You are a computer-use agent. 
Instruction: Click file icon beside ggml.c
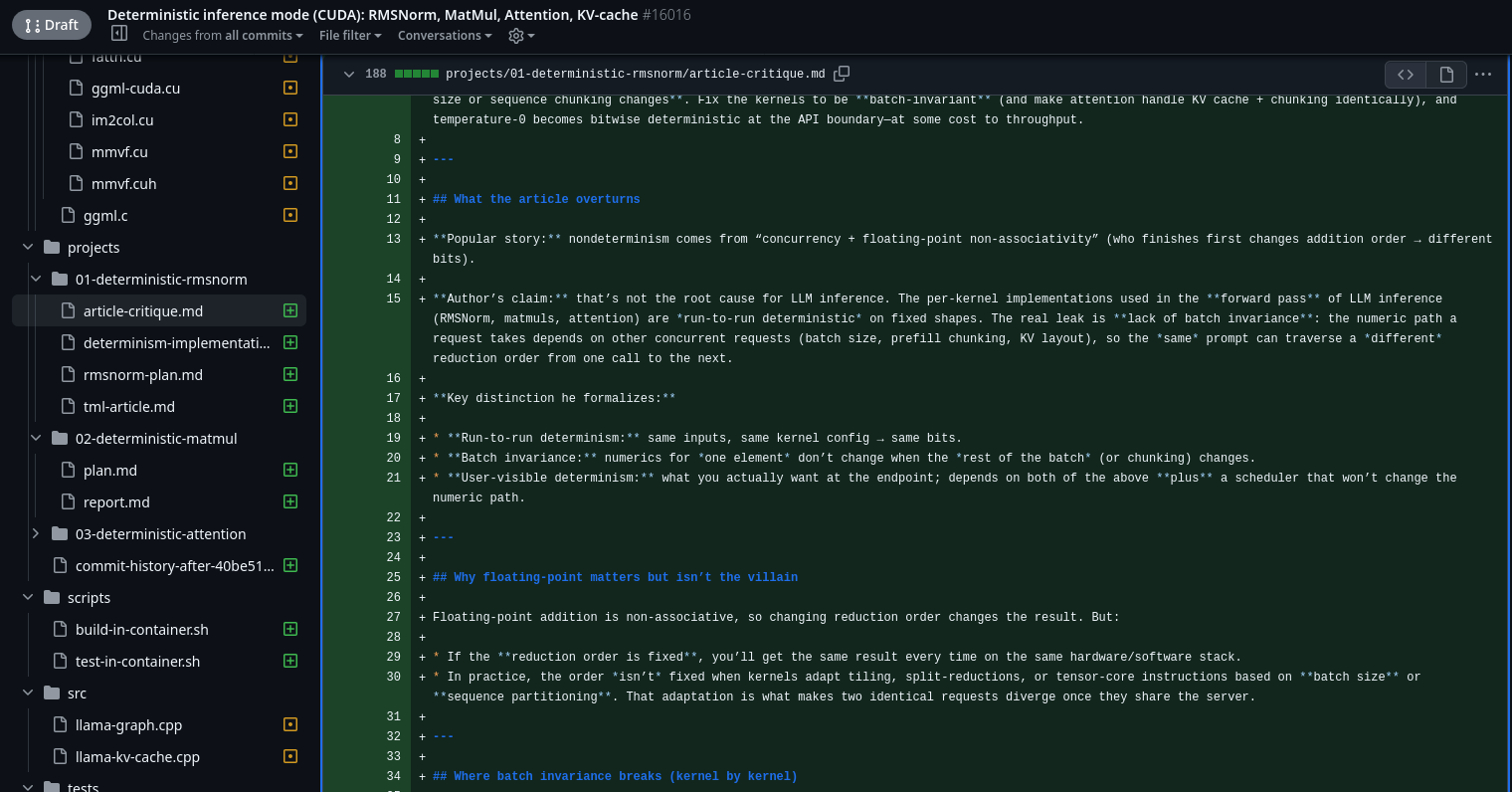[x=68, y=216]
